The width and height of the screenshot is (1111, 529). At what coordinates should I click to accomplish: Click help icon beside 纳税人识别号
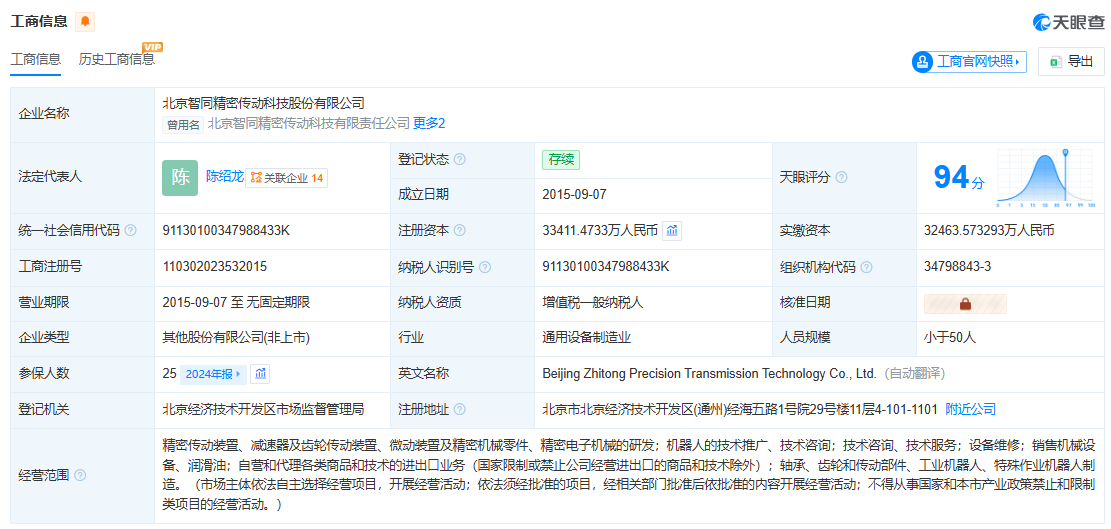click(485, 267)
